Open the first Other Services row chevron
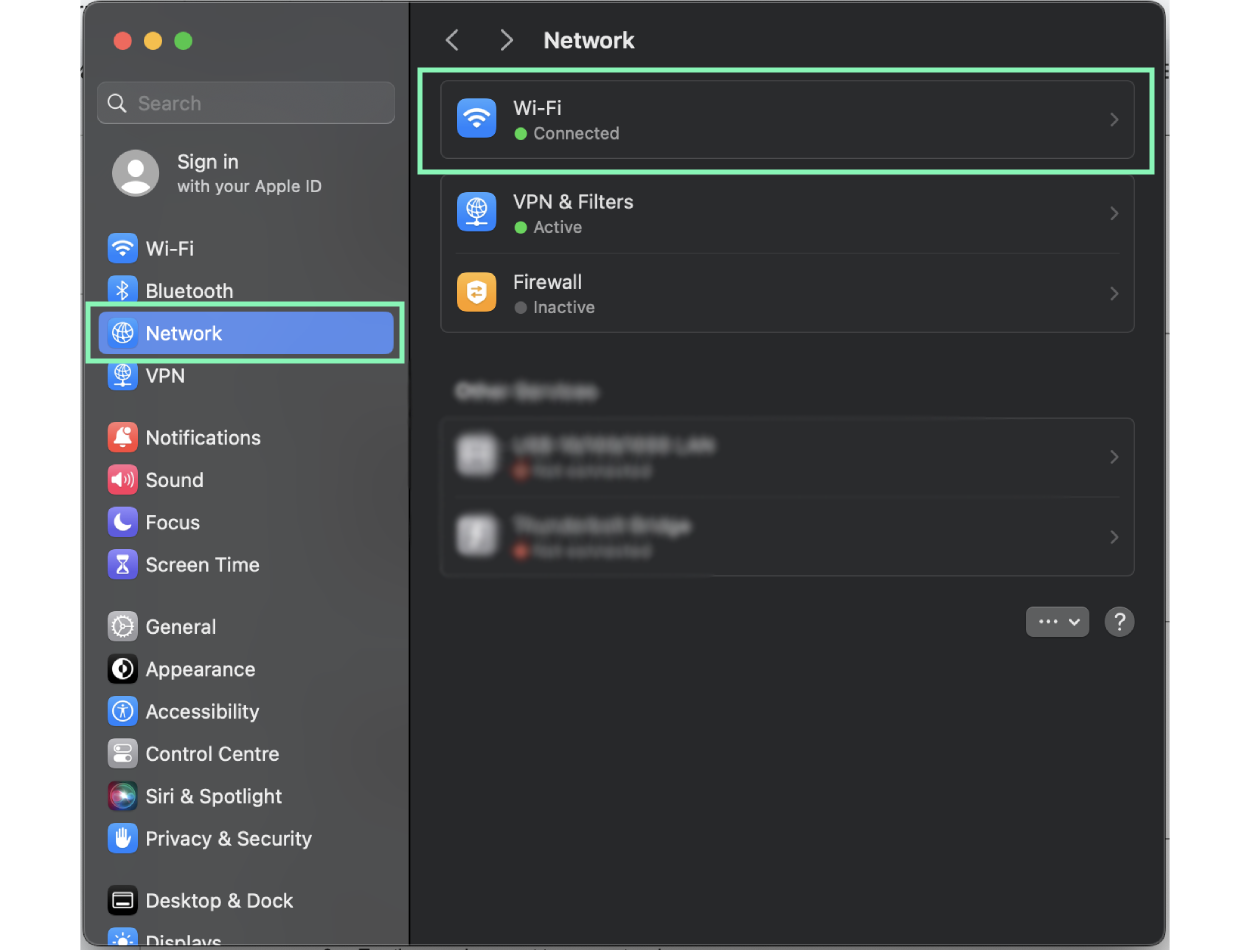This screenshot has width=1250, height=950. [1114, 457]
